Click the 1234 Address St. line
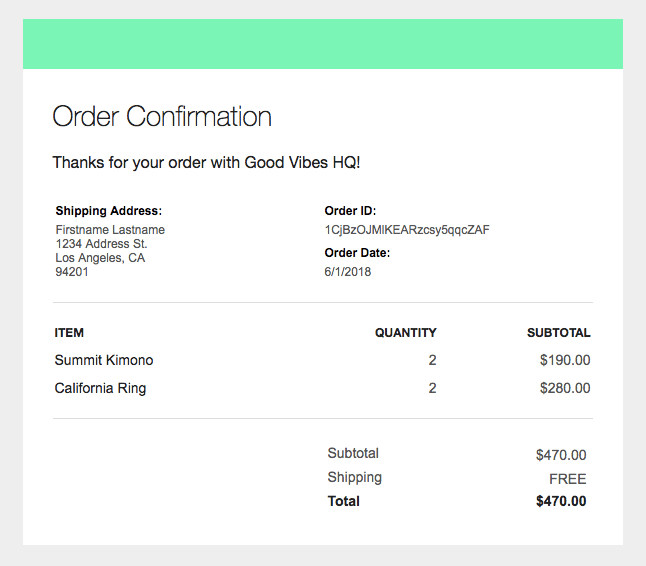The height and width of the screenshot is (566, 646). 101,244
